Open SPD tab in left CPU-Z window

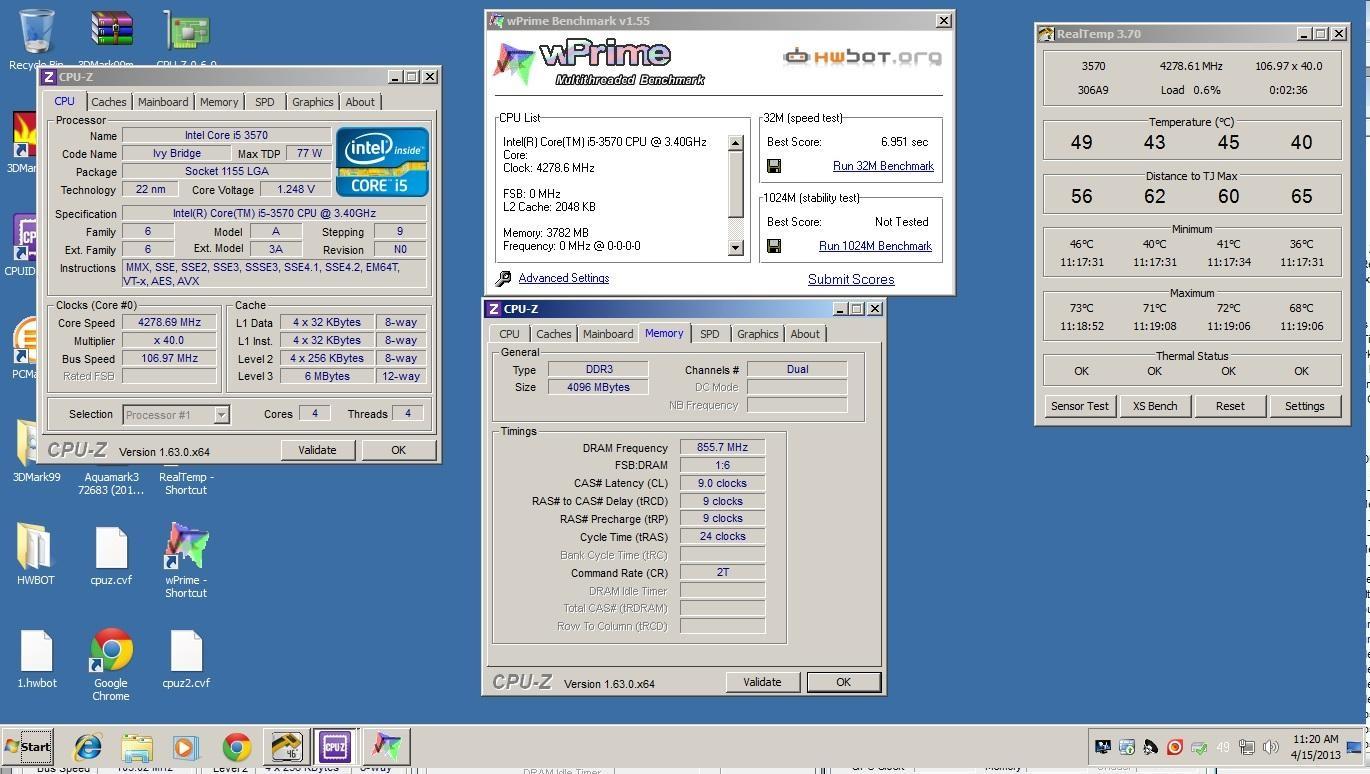tap(264, 102)
